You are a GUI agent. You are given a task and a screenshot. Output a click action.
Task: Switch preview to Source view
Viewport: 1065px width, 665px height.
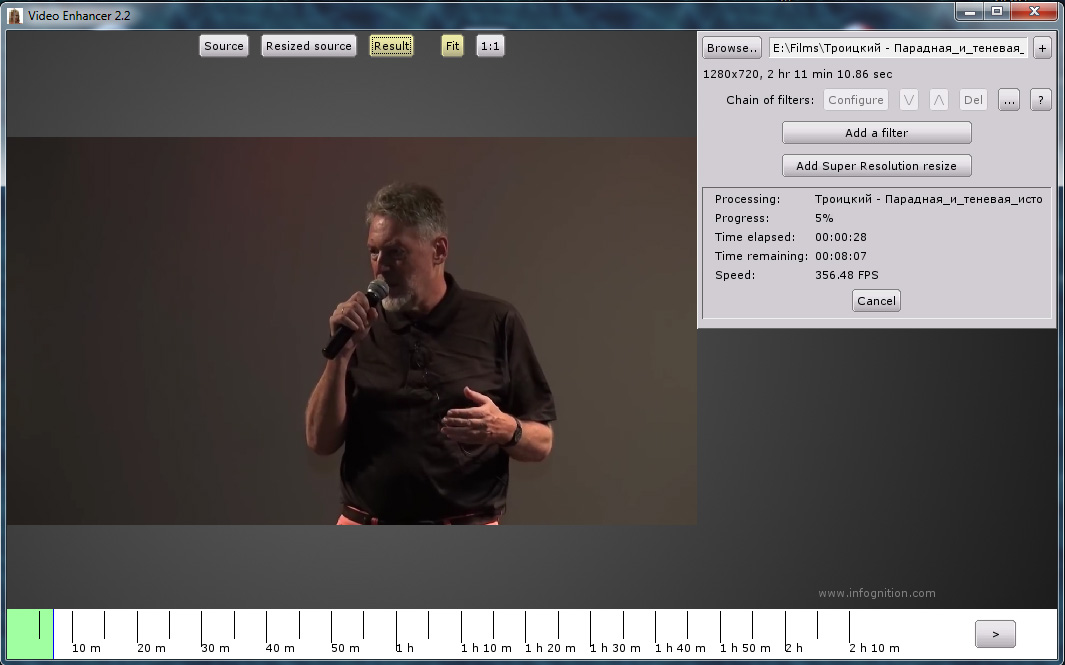point(224,46)
